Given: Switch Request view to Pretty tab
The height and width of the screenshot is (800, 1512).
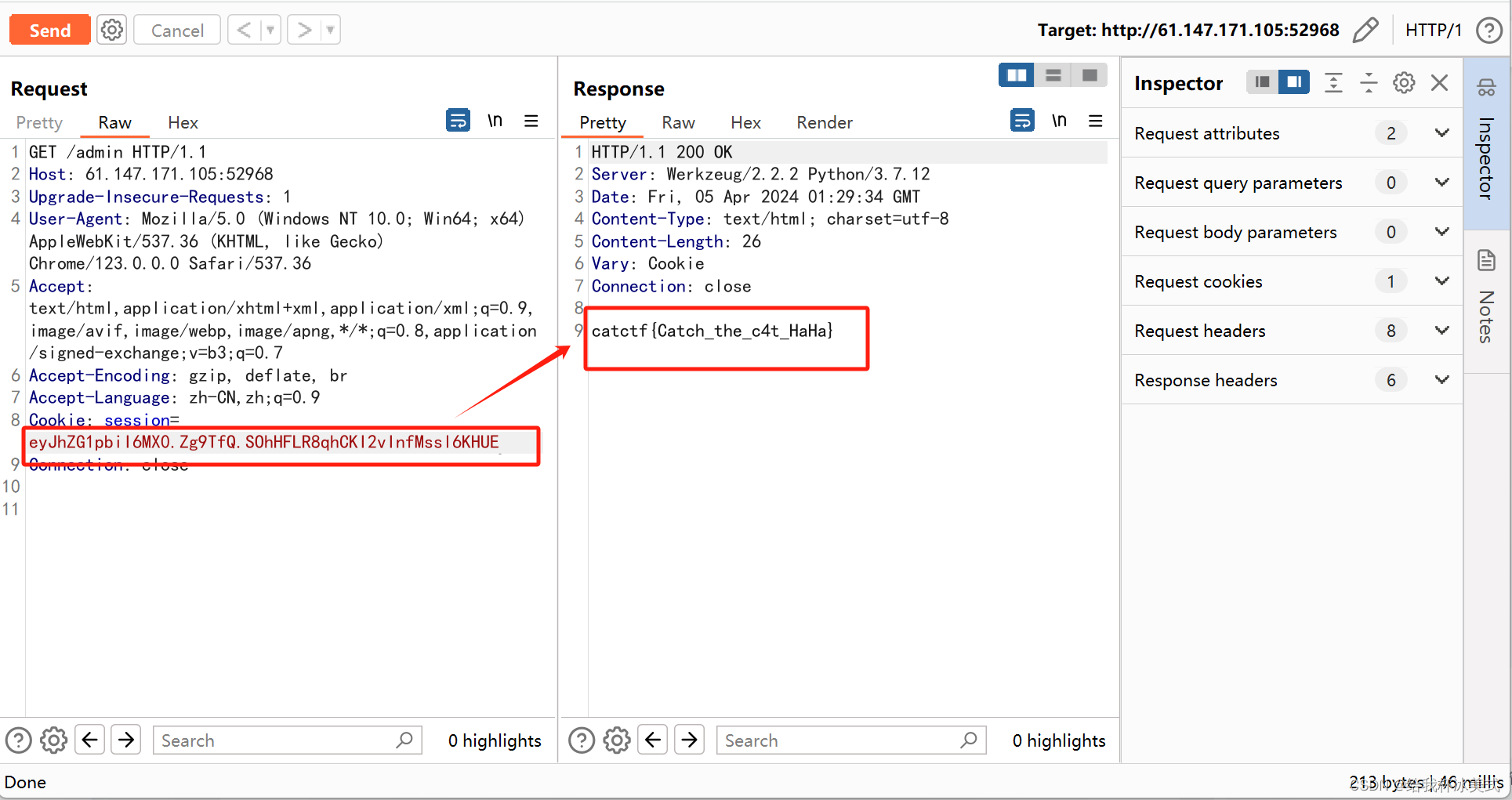Looking at the screenshot, I should pyautogui.click(x=39, y=123).
